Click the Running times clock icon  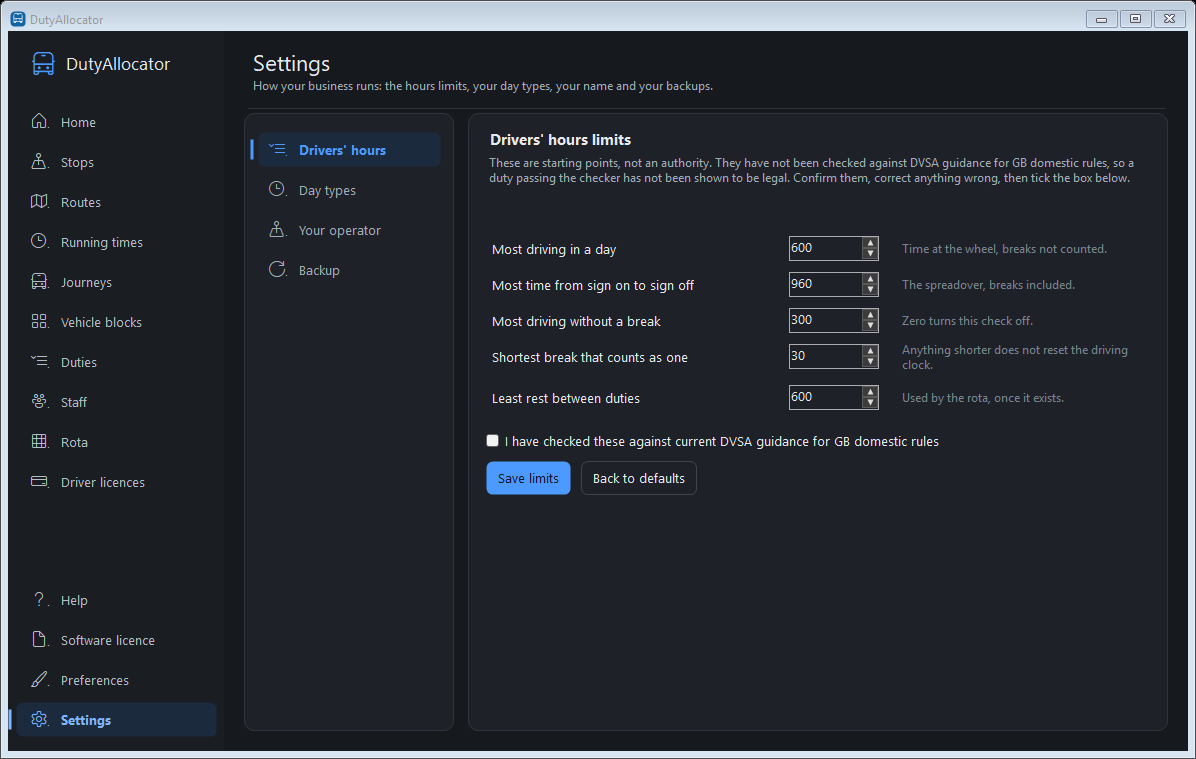[40, 241]
